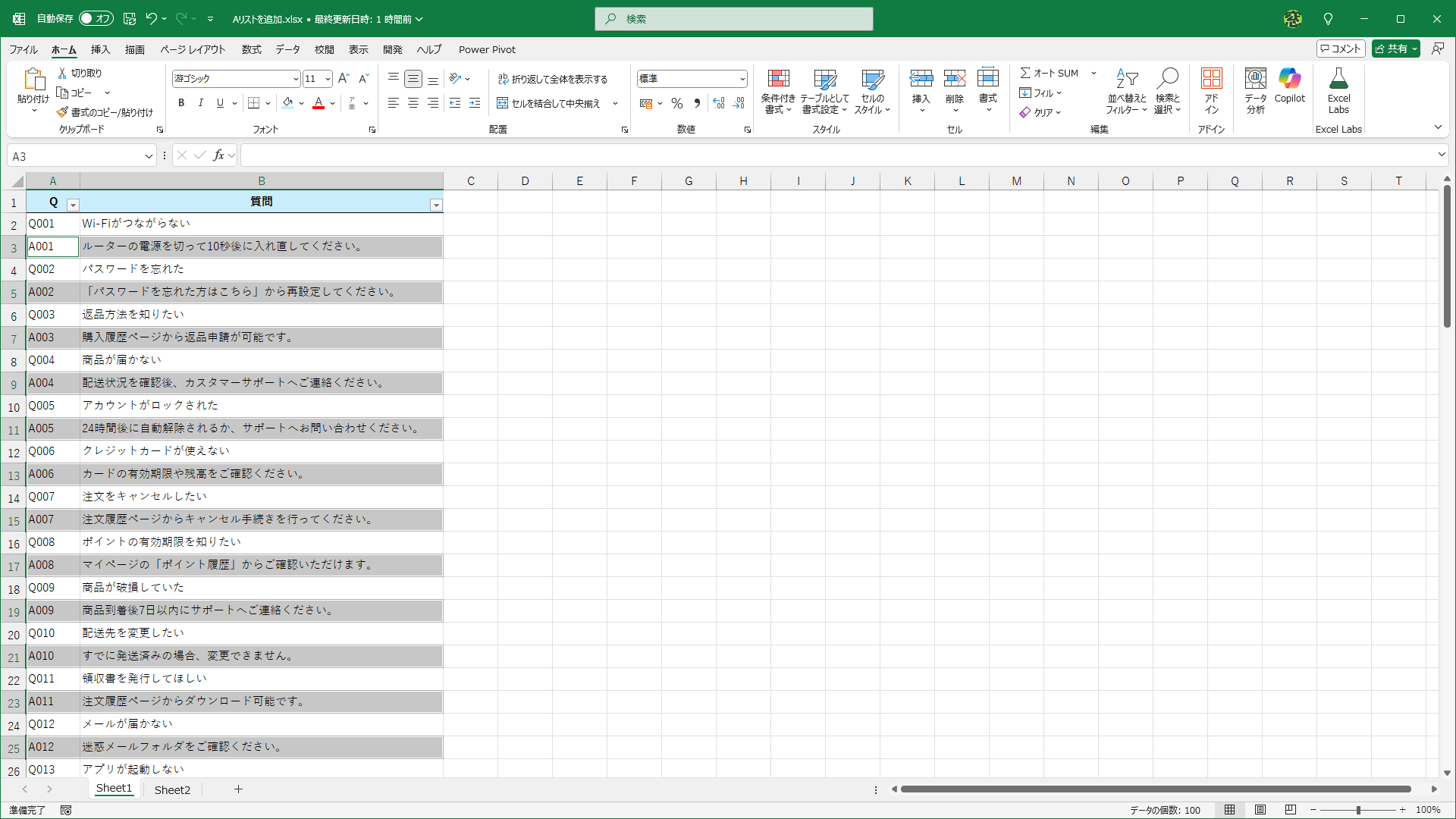Click the Data Analysis icon
1456x819 pixels.
point(1255,79)
